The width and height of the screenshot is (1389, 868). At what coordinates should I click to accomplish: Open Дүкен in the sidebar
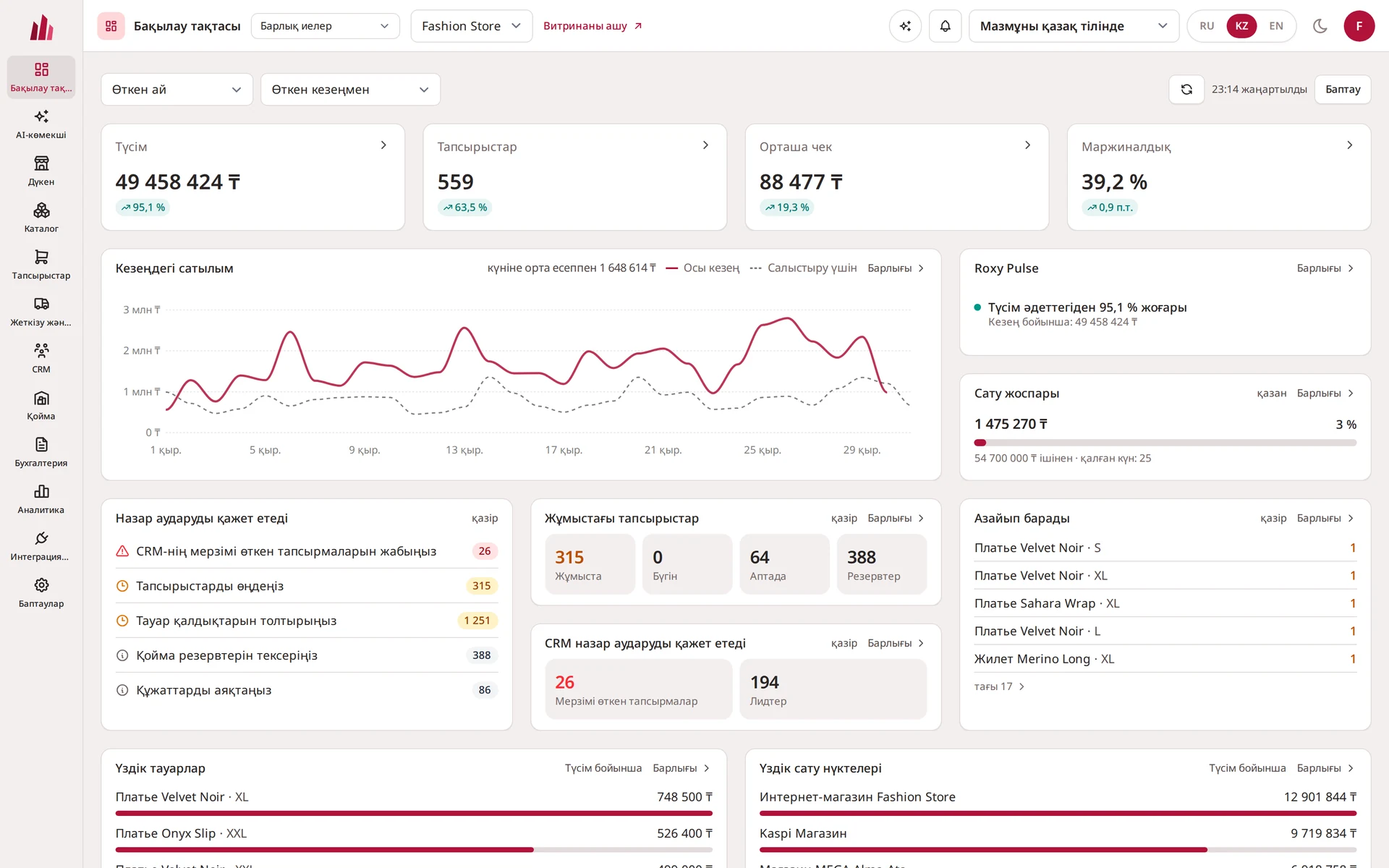coord(41,171)
